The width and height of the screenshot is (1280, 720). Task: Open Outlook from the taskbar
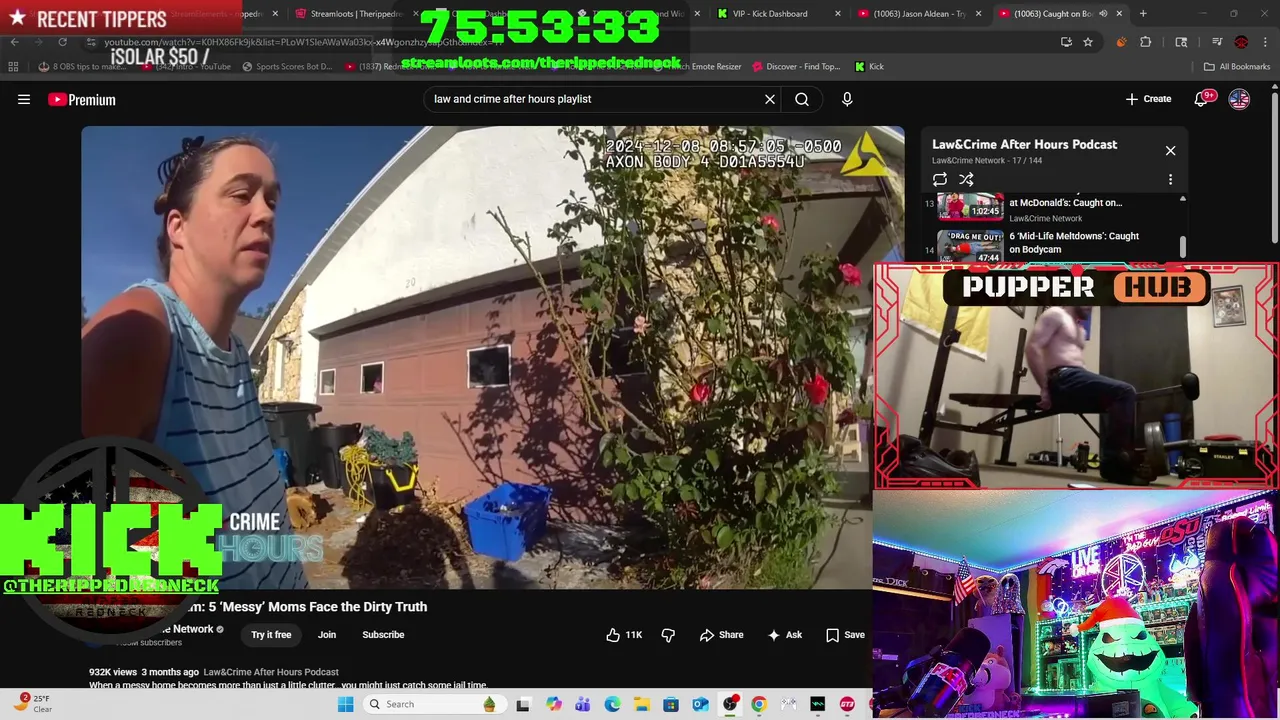pos(700,704)
